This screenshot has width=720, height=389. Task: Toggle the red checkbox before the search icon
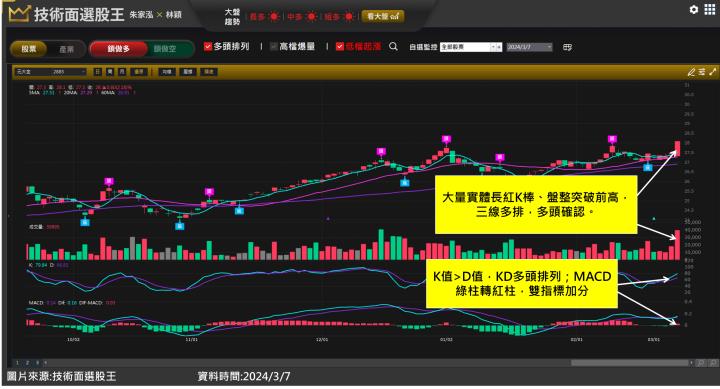coord(340,46)
